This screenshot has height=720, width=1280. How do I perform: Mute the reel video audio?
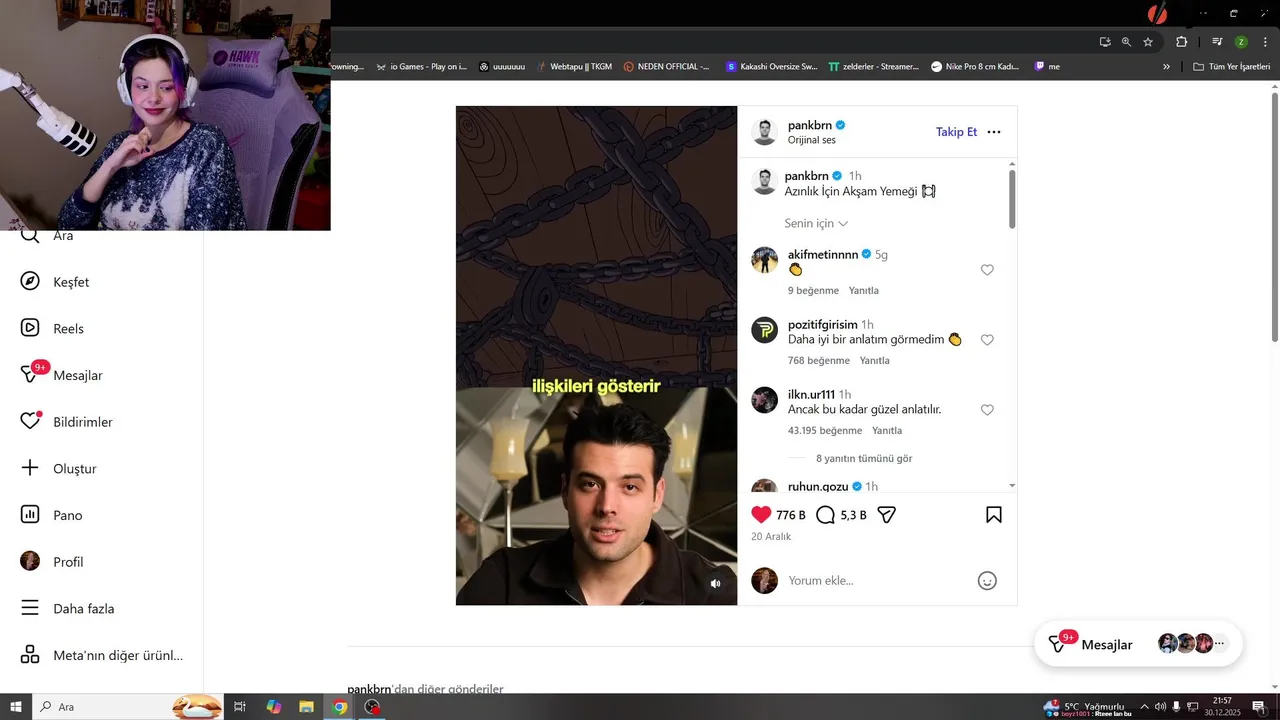coord(715,583)
